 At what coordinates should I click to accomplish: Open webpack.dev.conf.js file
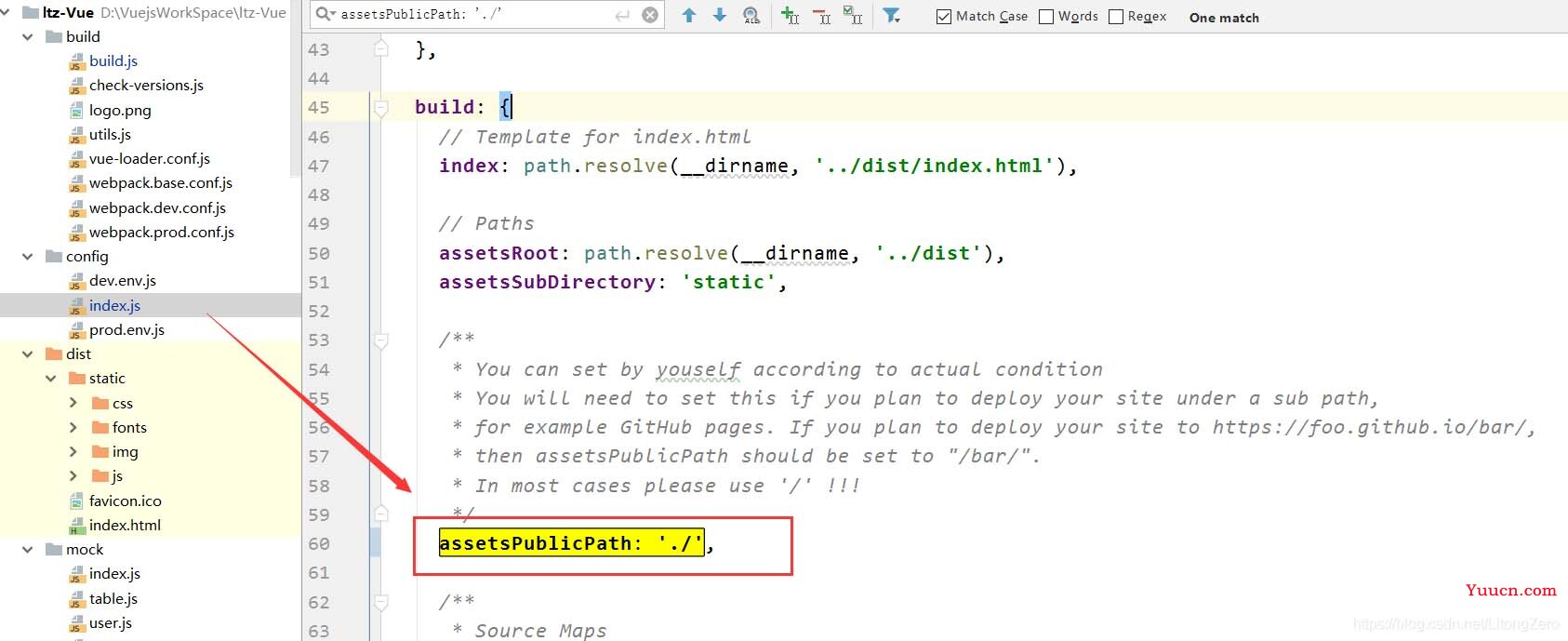tap(157, 207)
